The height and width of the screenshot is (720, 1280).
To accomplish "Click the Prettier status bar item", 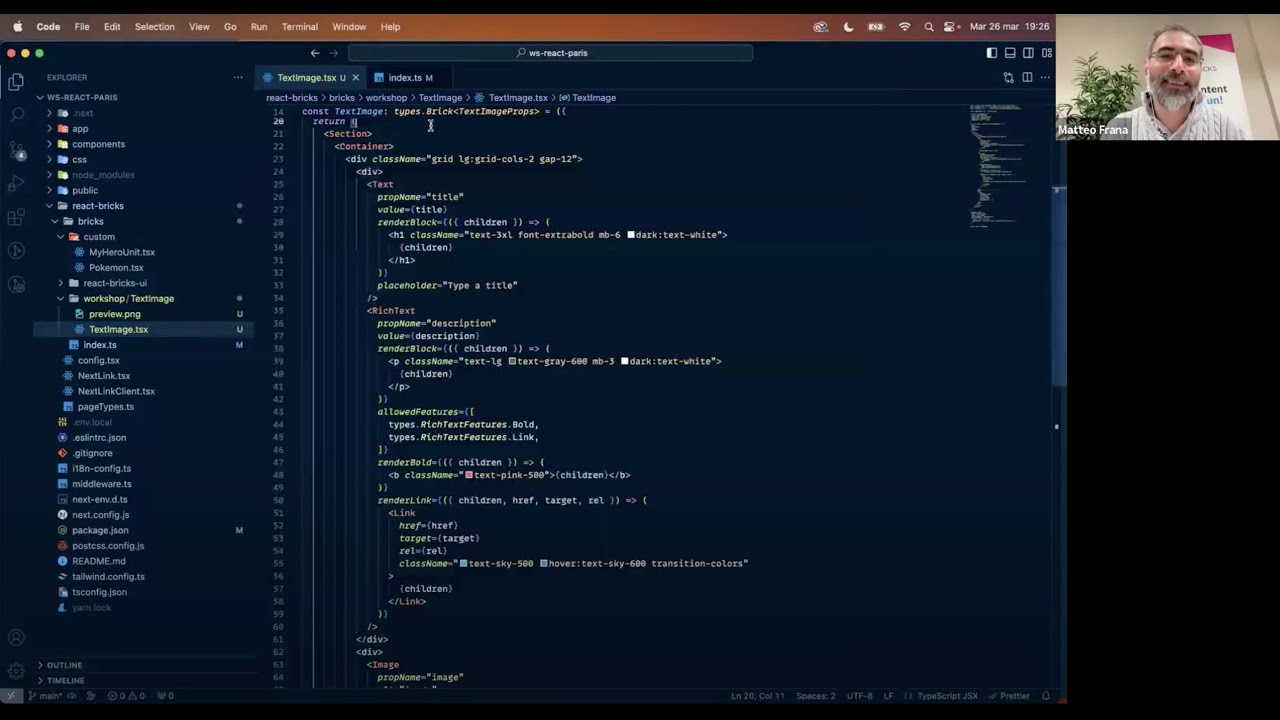I will point(1008,696).
